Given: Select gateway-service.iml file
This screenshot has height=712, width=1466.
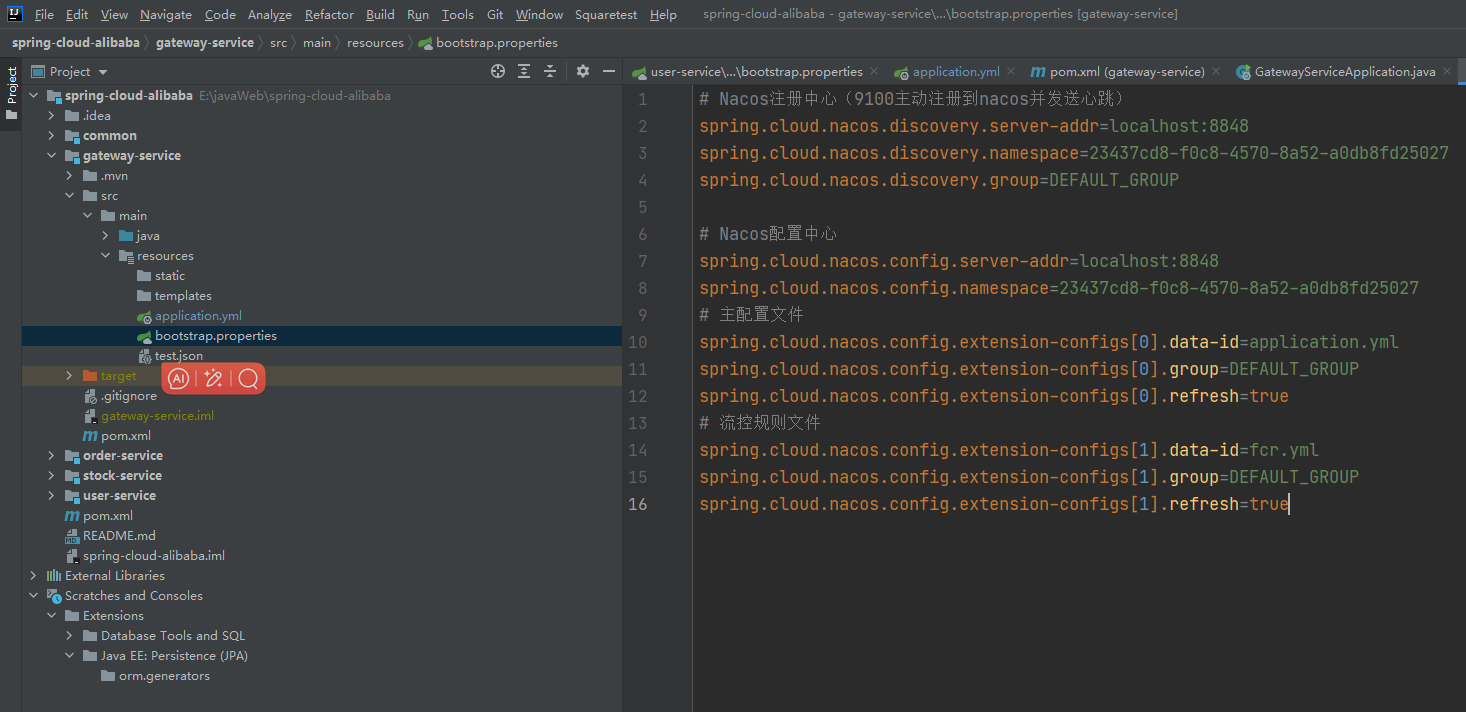Looking at the screenshot, I should tap(148, 416).
